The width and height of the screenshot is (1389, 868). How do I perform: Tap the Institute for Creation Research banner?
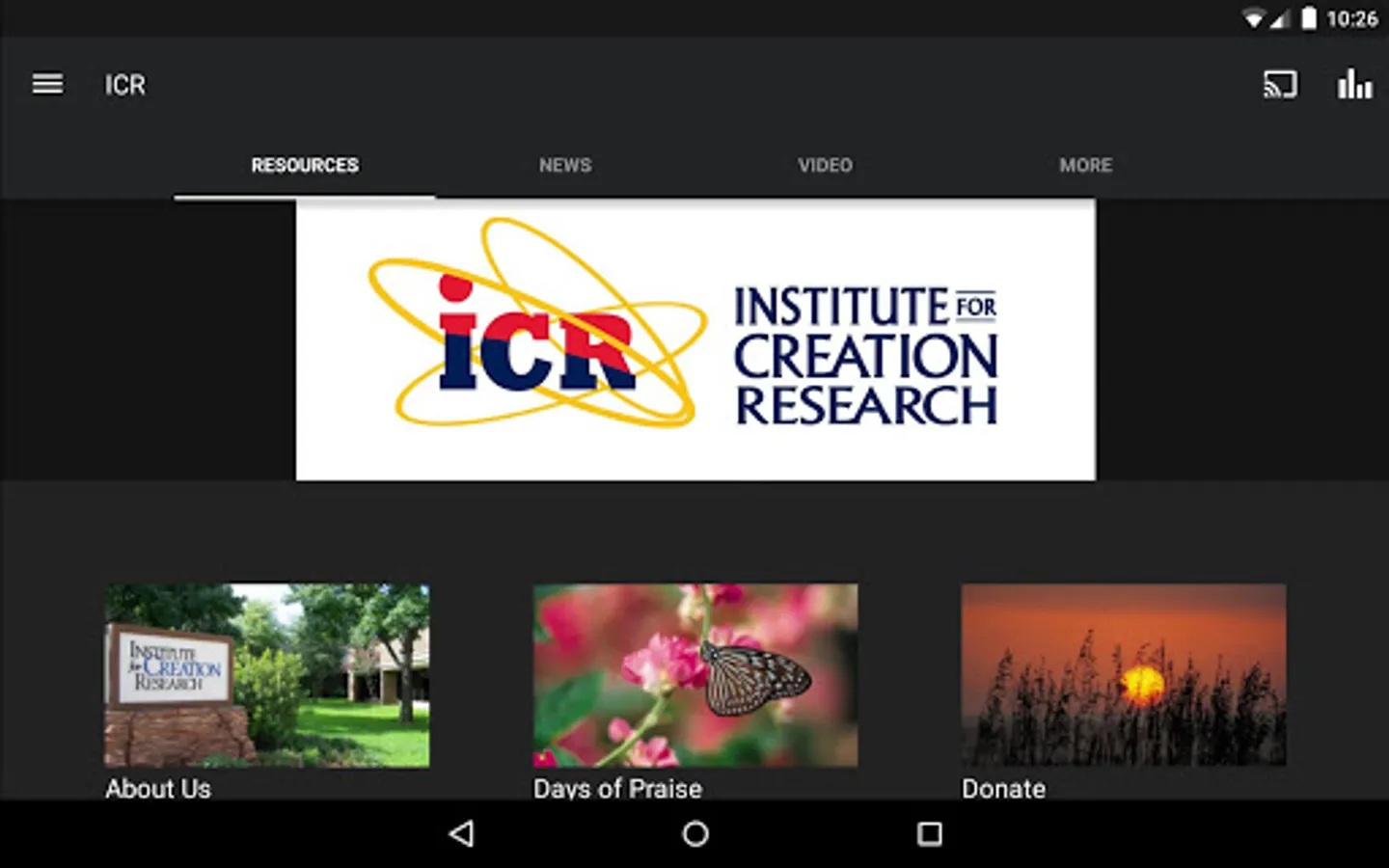[695, 339]
